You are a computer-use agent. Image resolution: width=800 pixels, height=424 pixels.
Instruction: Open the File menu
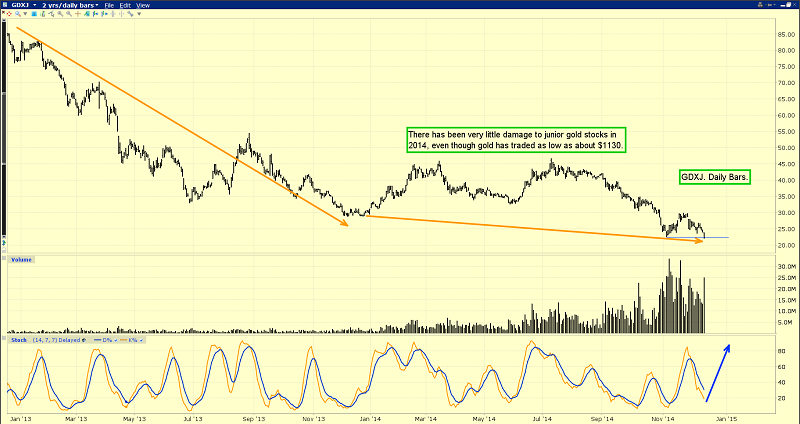click(109, 5)
